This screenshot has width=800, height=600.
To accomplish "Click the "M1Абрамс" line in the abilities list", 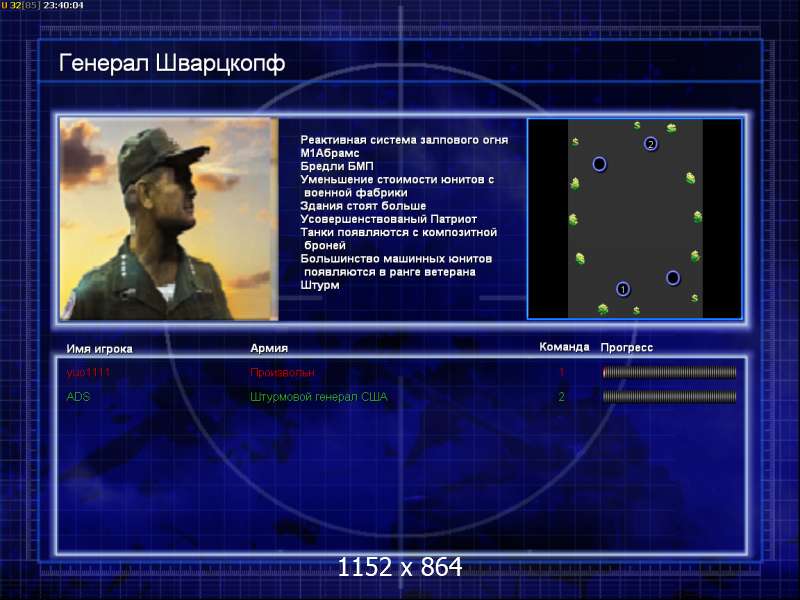I will pyautogui.click(x=330, y=153).
